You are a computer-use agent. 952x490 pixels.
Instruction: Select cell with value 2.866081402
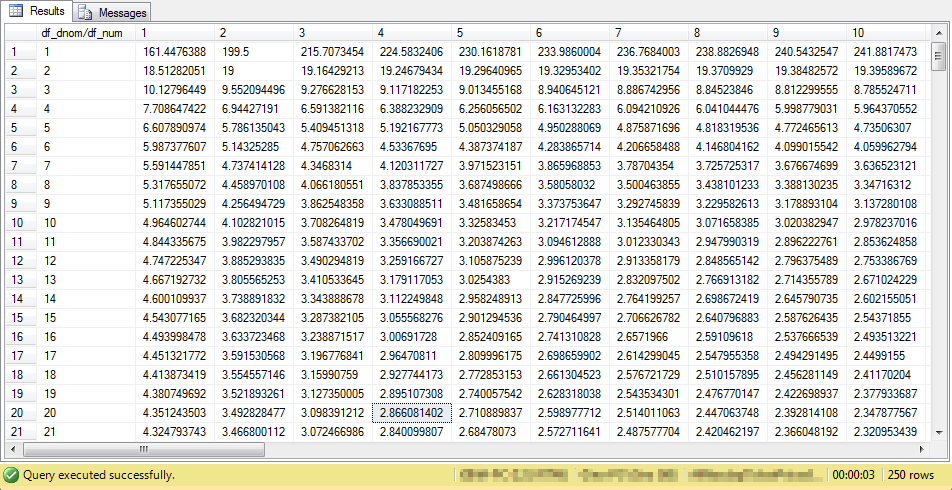(412, 413)
